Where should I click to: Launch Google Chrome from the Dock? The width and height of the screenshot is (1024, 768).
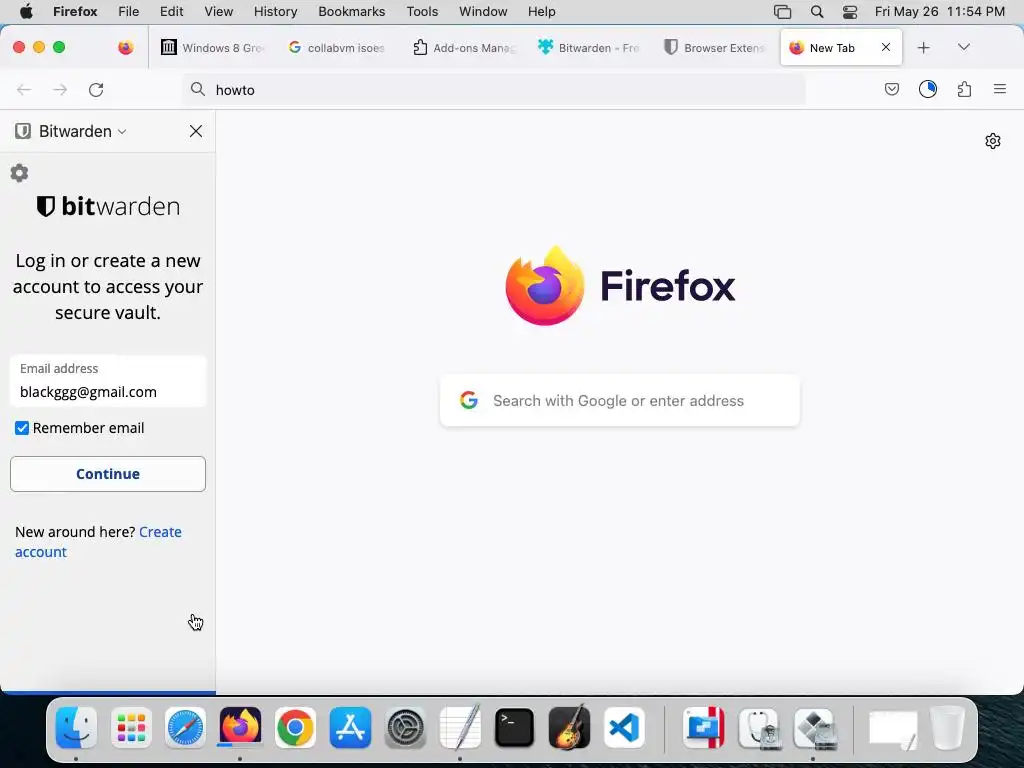(295, 728)
